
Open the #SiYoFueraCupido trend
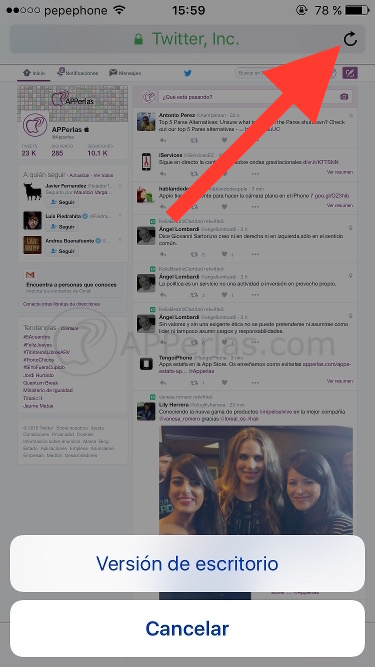tap(44, 367)
